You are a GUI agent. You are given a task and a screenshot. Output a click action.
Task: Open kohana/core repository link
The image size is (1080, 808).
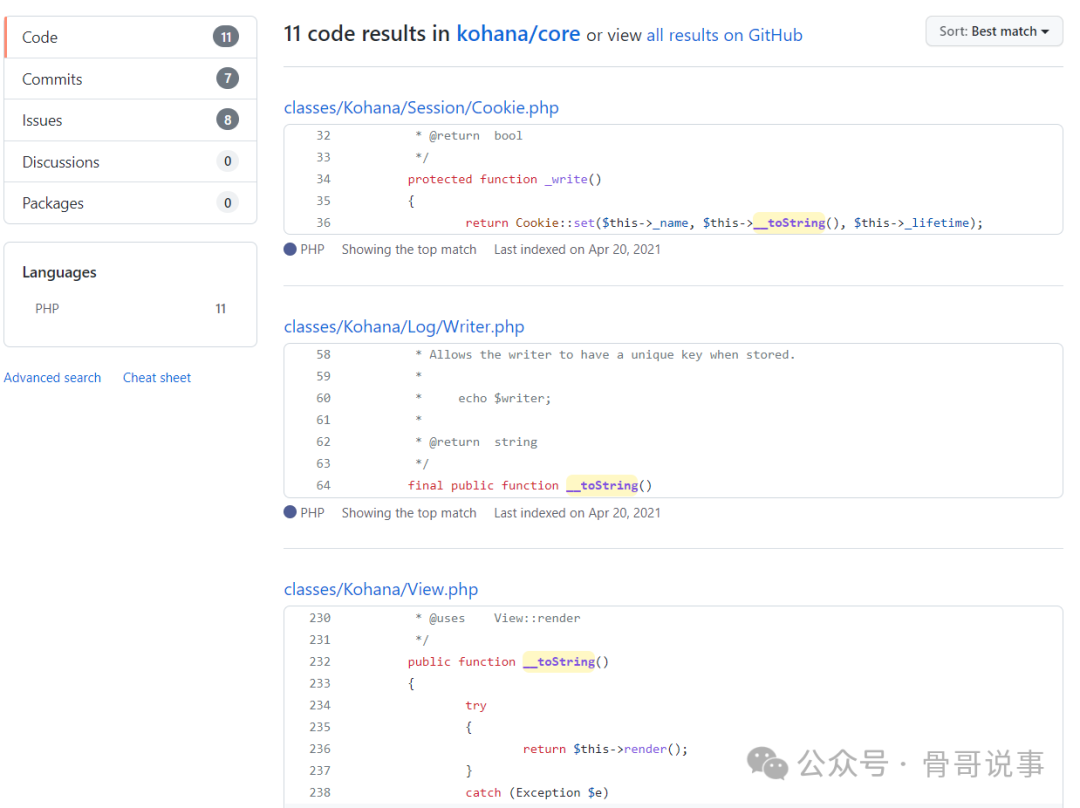pos(518,34)
